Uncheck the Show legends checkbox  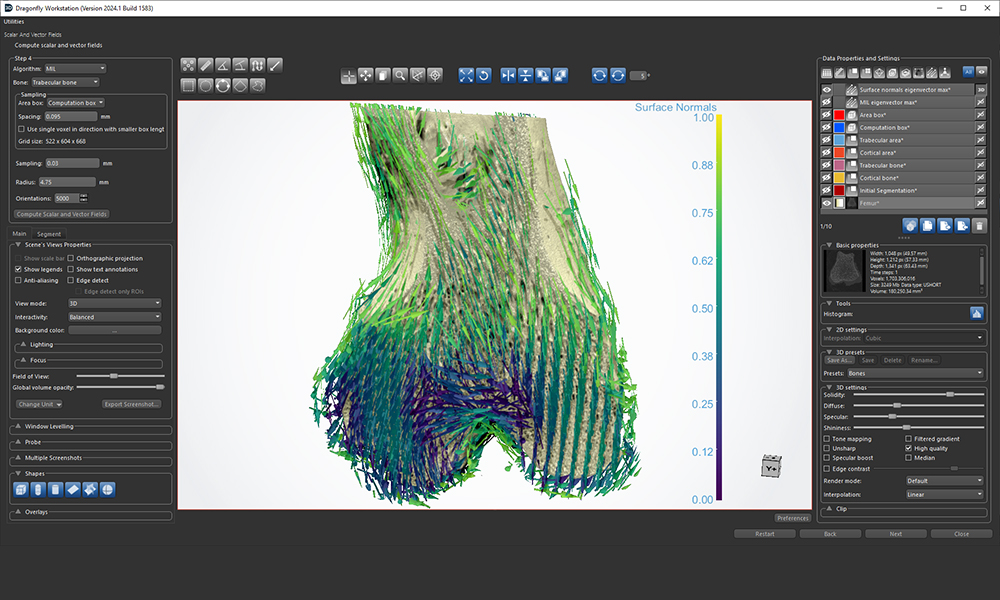click(19, 269)
